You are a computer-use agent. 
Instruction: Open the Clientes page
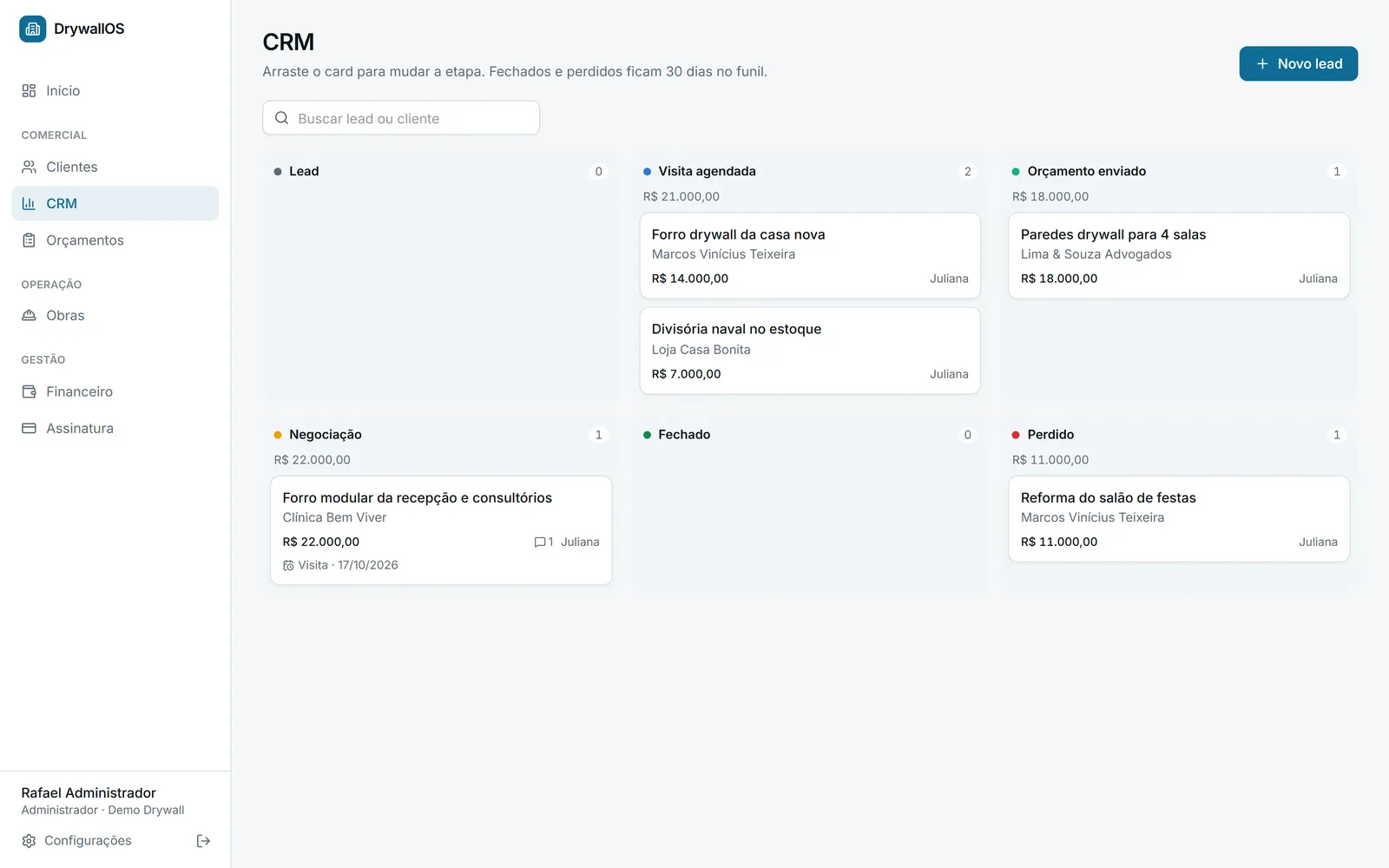[x=115, y=167]
